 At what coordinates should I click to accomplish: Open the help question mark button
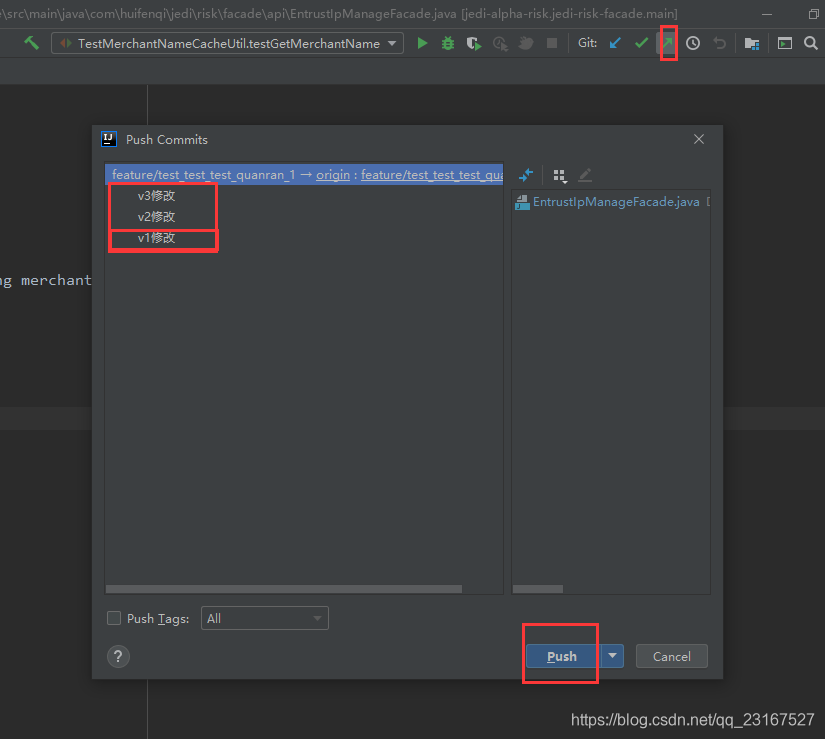pyautogui.click(x=118, y=656)
